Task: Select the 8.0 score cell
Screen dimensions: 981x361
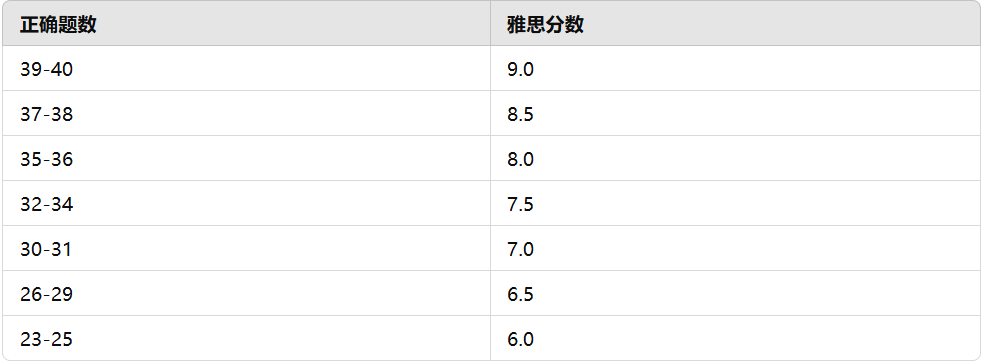Action: pos(734,158)
